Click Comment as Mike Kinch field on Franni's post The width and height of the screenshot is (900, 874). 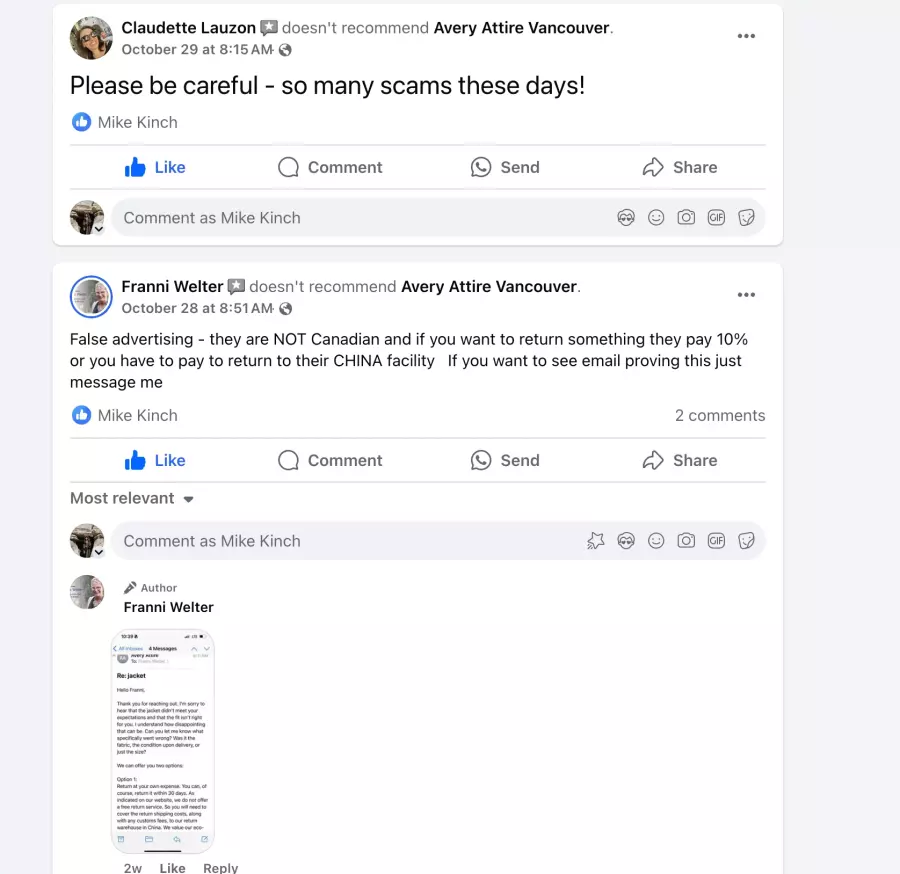pyautogui.click(x=344, y=541)
